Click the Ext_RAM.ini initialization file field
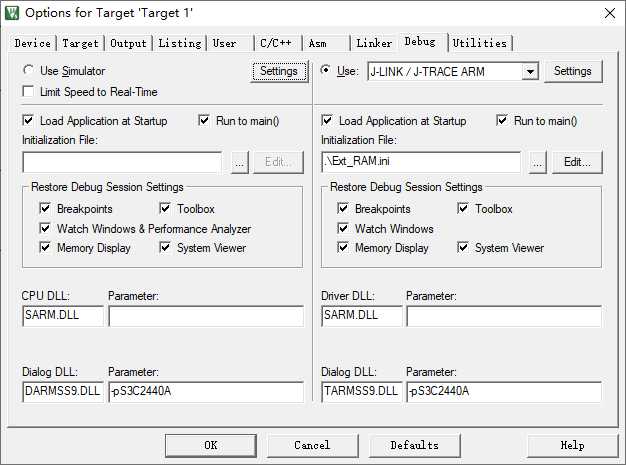The height and width of the screenshot is (465, 626). pos(421,162)
